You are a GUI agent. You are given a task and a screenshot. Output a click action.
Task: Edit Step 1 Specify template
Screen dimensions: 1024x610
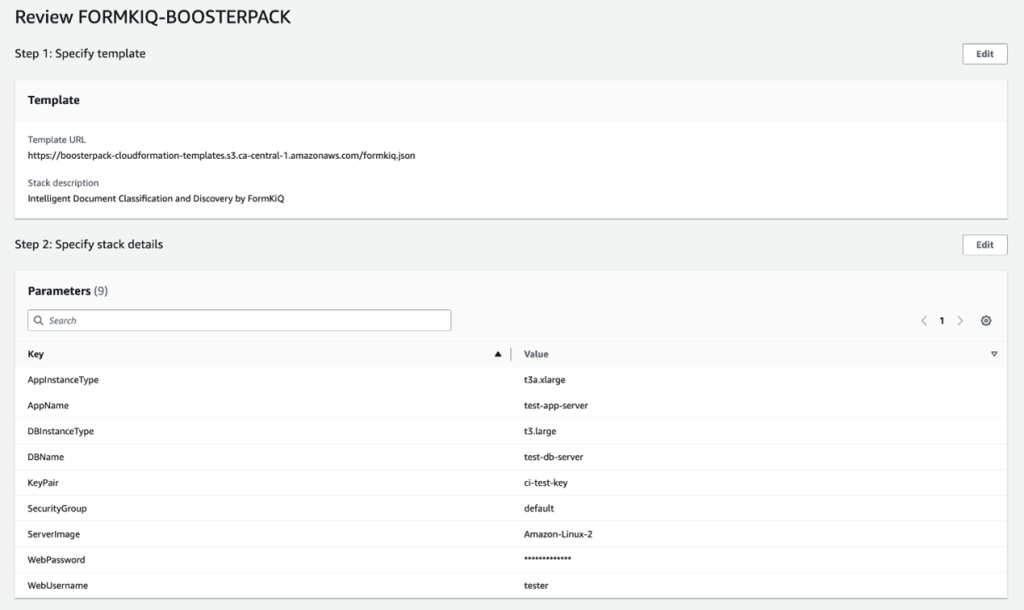point(984,54)
